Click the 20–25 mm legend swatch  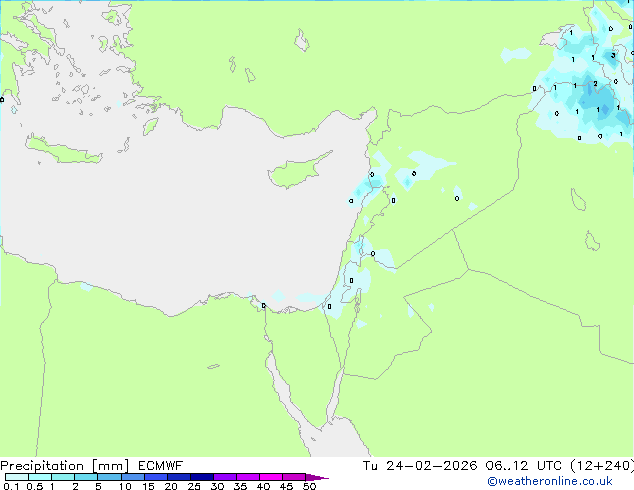(x=178, y=477)
